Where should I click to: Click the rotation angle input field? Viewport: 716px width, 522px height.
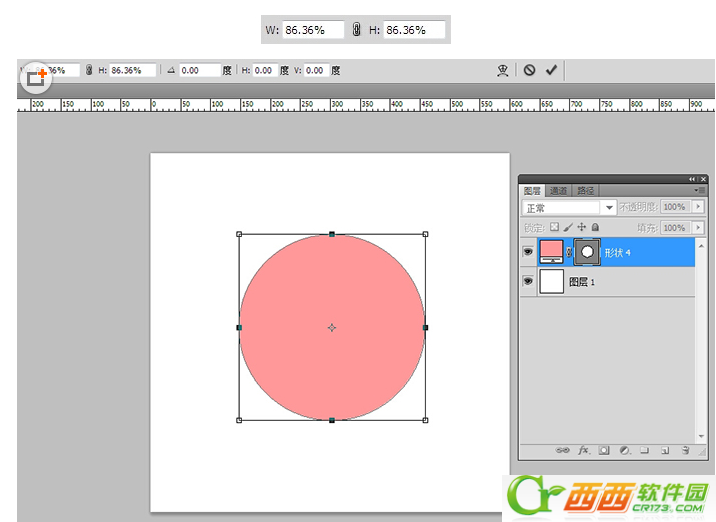coord(199,70)
